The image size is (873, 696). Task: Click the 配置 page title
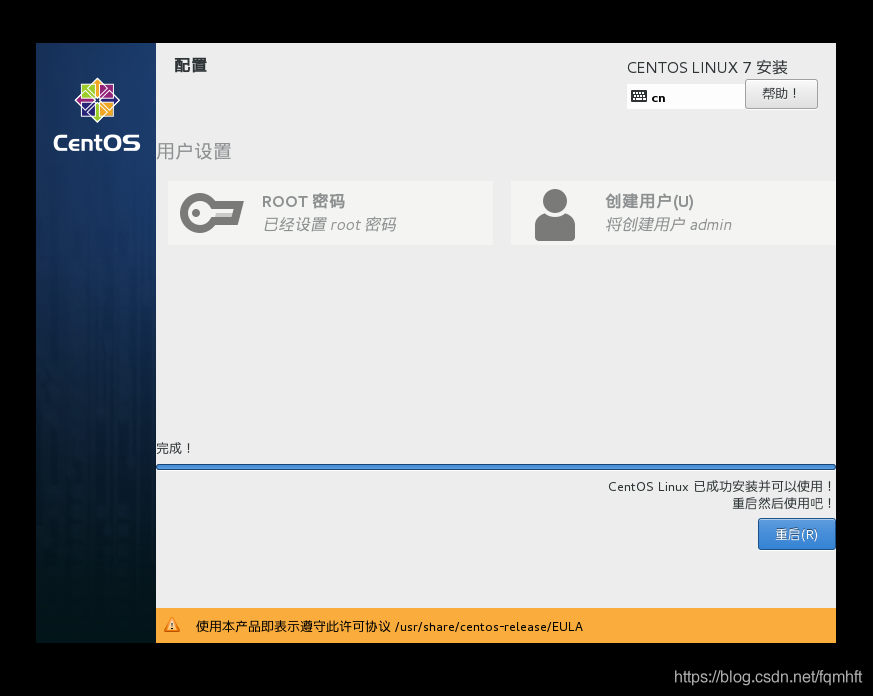click(190, 65)
